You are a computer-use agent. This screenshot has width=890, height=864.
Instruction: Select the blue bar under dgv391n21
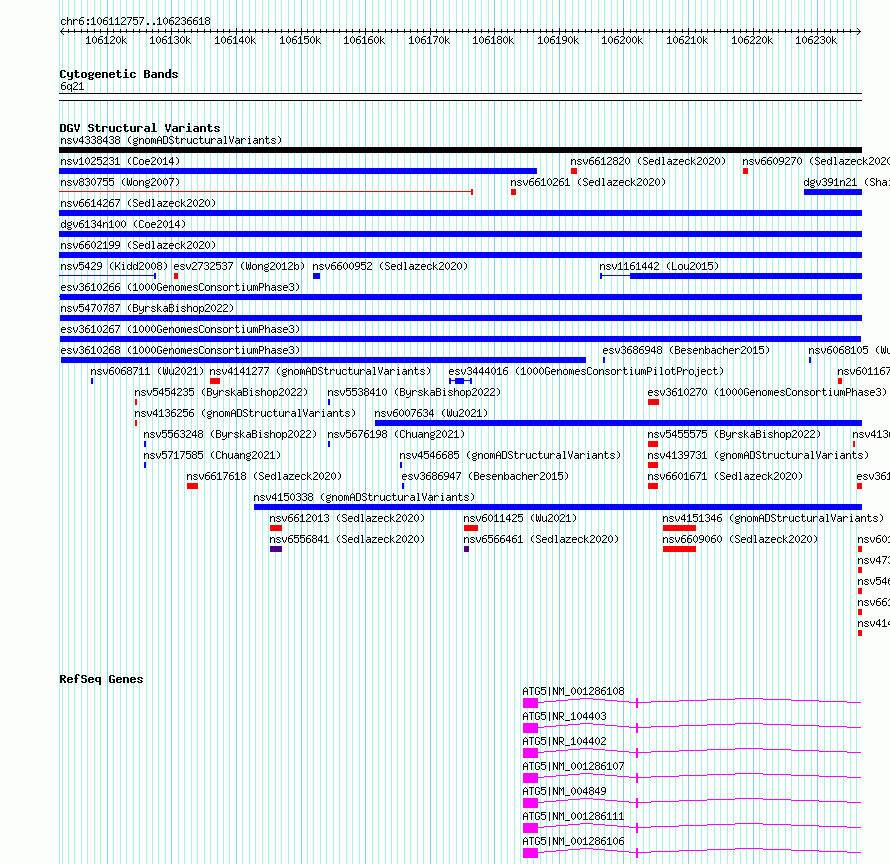pos(833,192)
